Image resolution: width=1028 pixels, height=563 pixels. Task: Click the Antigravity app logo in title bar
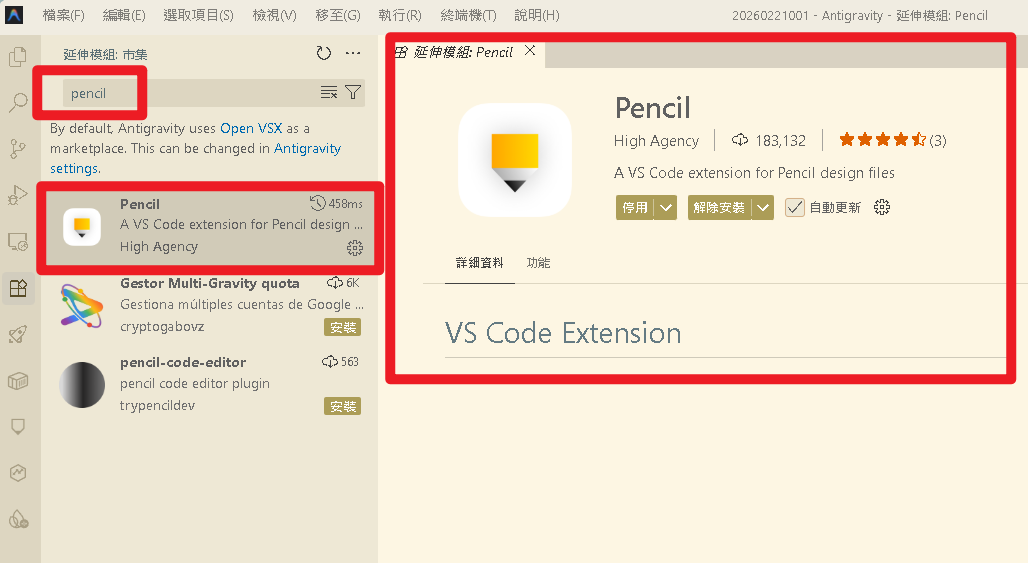tap(14, 14)
